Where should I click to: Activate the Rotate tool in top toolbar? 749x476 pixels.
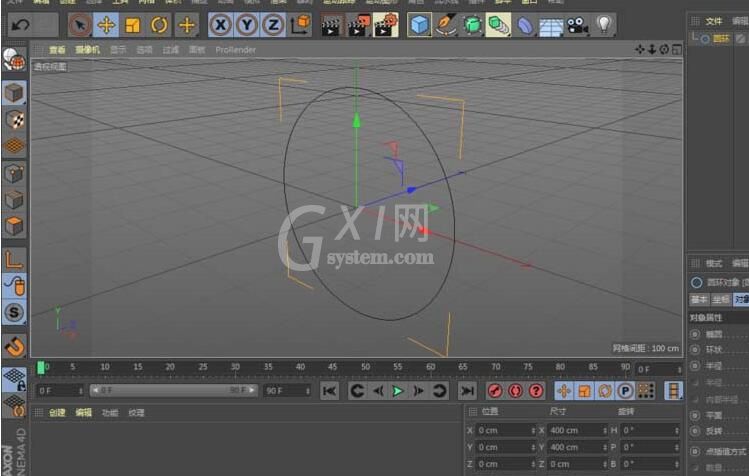159,25
